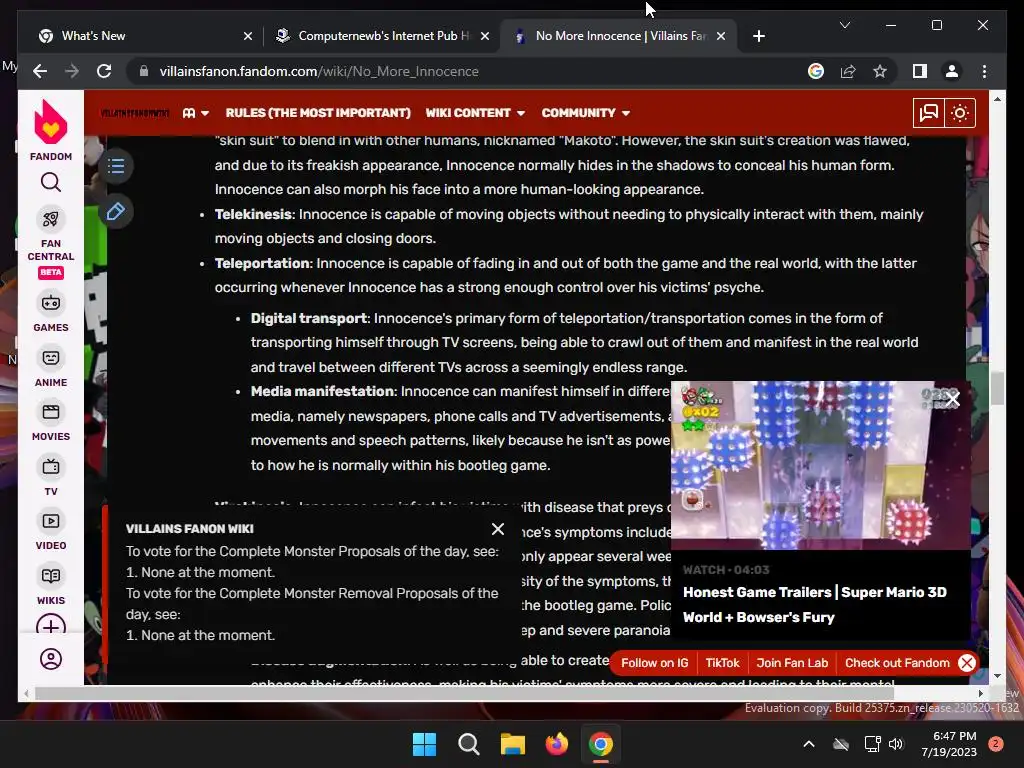Viewport: 1024px width, 768px height.
Task: Show hidden system tray icons
Action: click(x=808, y=744)
